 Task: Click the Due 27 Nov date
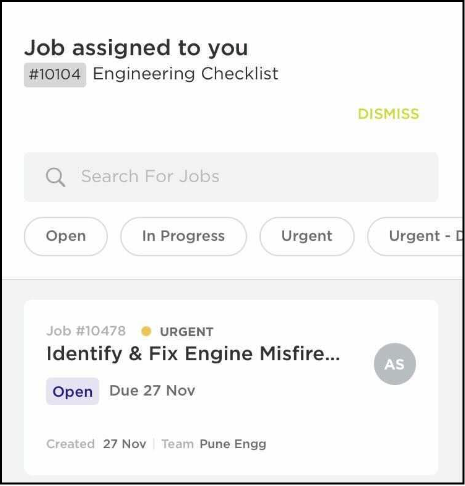click(152, 391)
